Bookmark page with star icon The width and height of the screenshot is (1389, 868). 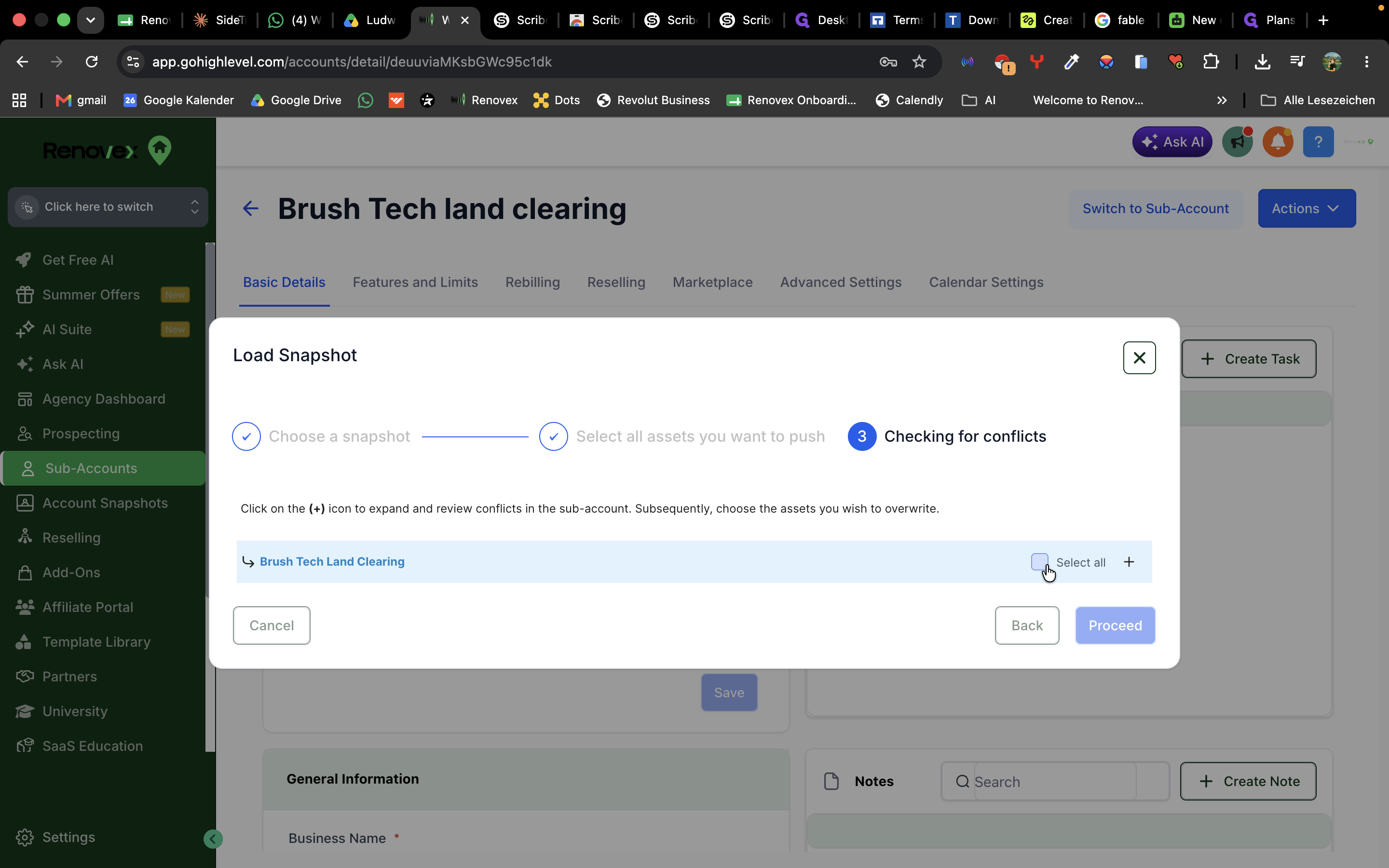tap(919, 61)
